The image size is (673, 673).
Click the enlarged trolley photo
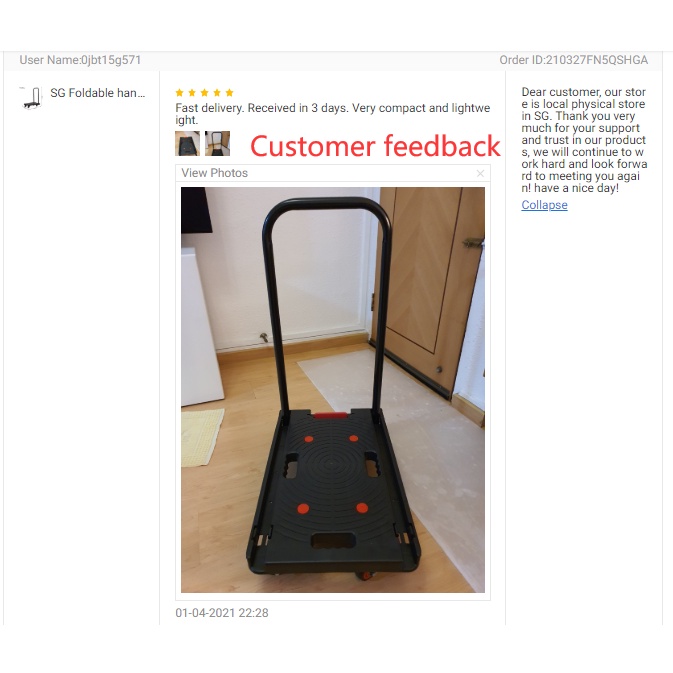click(x=333, y=390)
